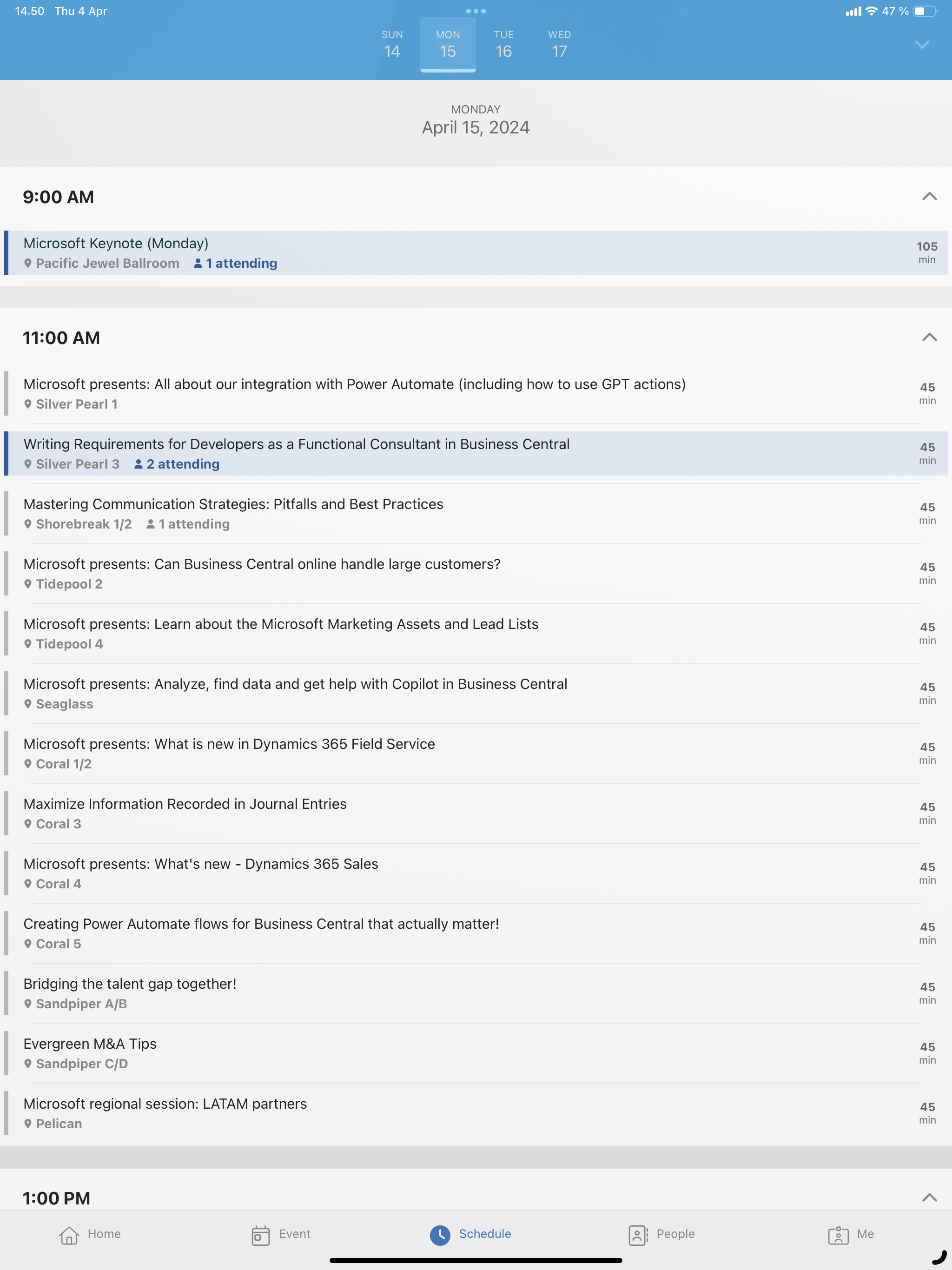Open the Event calendar icon
Viewport: 952px width, 1270px height.
coord(261,1235)
